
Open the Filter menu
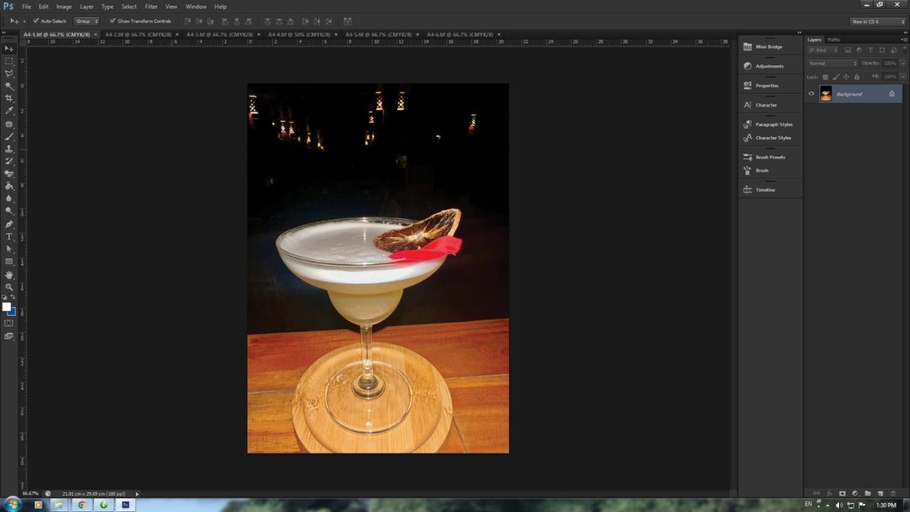151,6
